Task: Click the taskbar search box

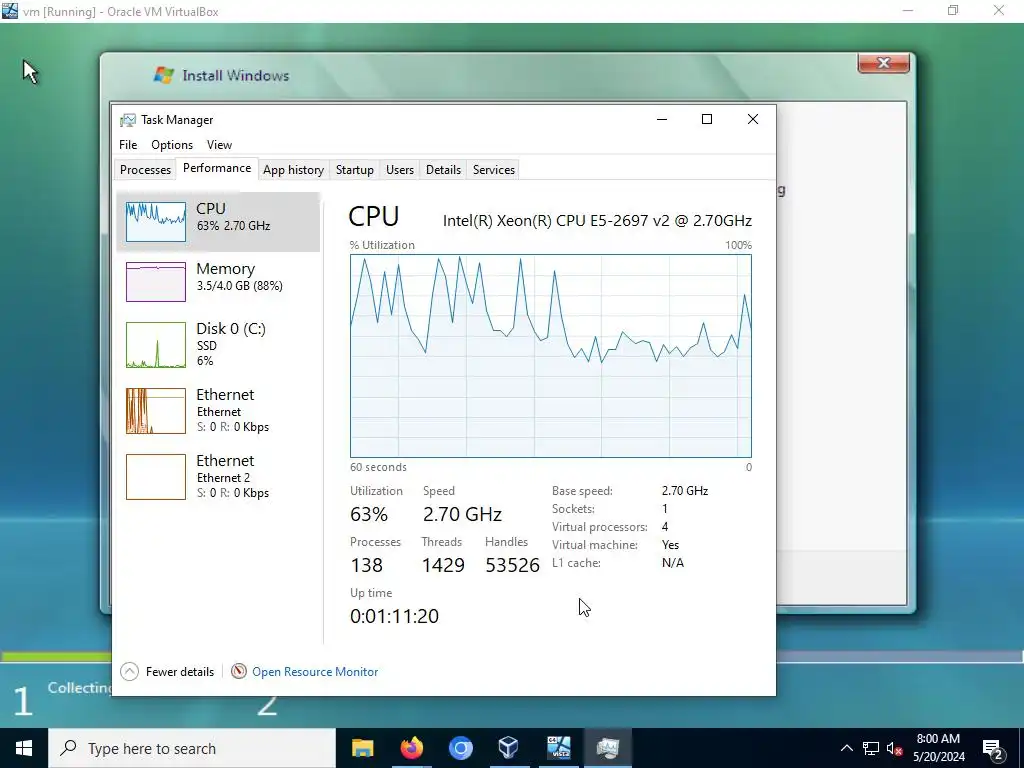Action: click(192, 748)
